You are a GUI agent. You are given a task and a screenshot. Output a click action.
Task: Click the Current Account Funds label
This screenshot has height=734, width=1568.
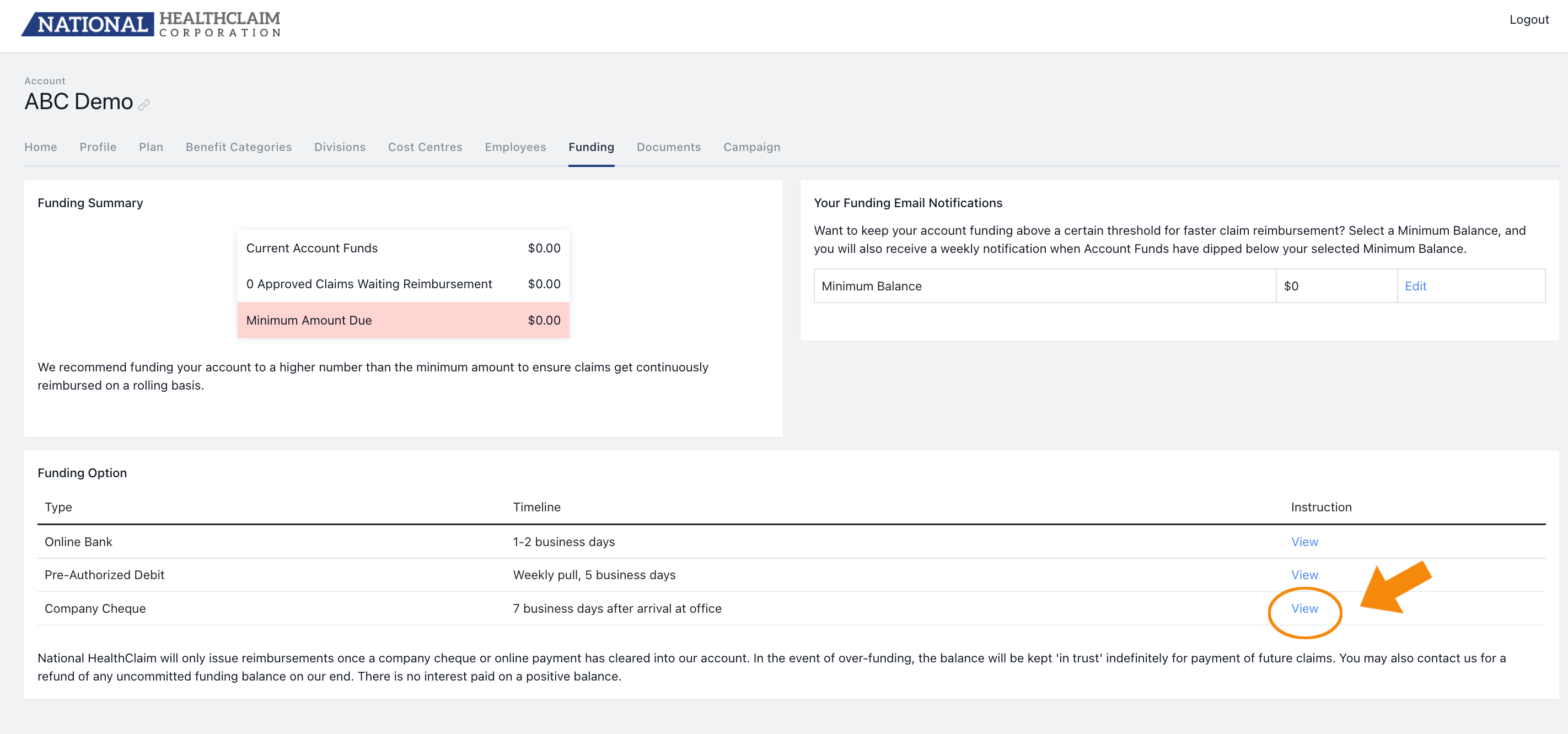[312, 248]
